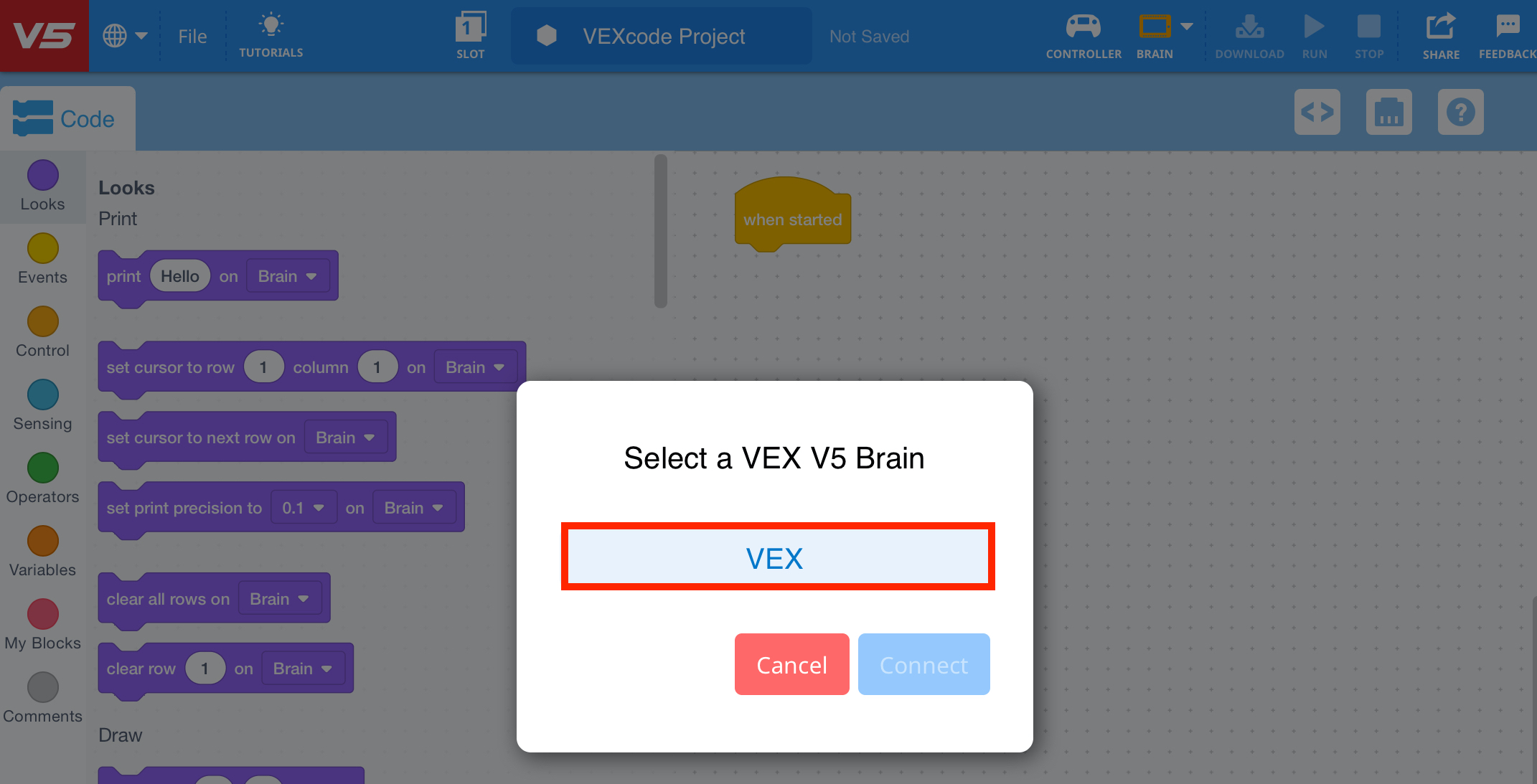Screen dimensions: 1537x784
Task: Click the Tutorials menu item
Action: 271,34
